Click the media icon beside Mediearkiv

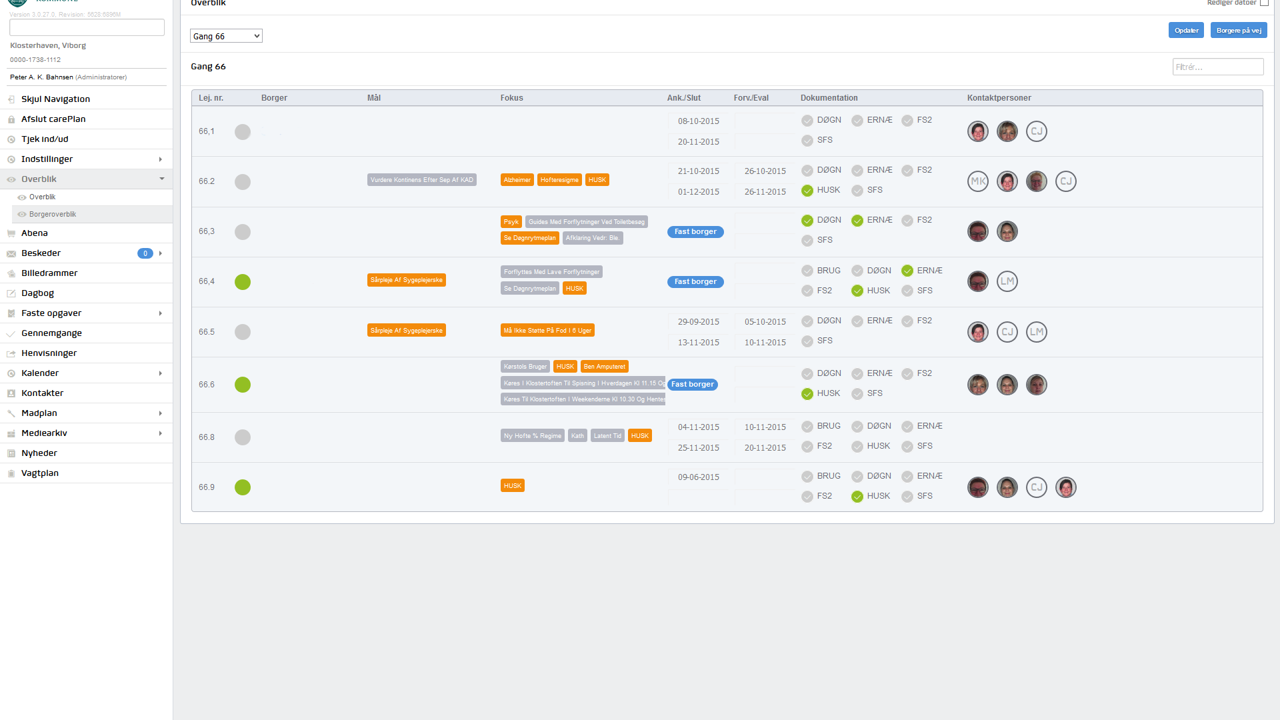point(11,433)
